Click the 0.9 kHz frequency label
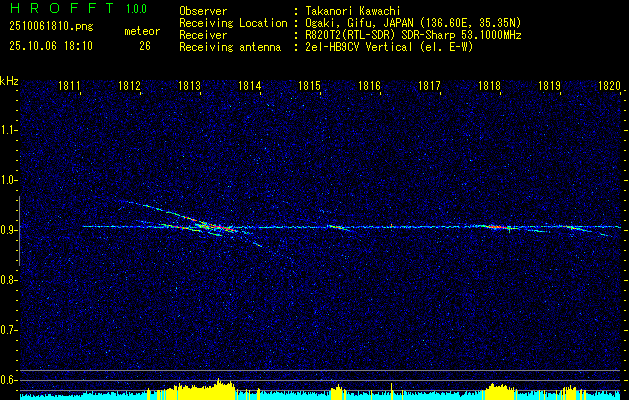Image resolution: width=629 pixels, height=400 pixels. click(x=8, y=230)
